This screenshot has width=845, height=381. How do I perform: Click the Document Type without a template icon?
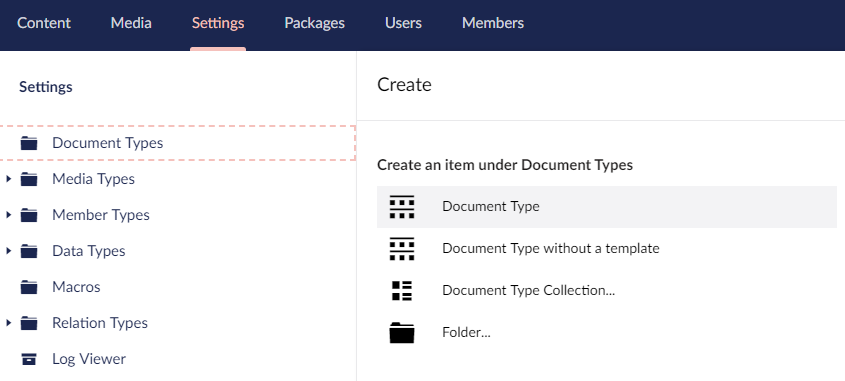401,248
